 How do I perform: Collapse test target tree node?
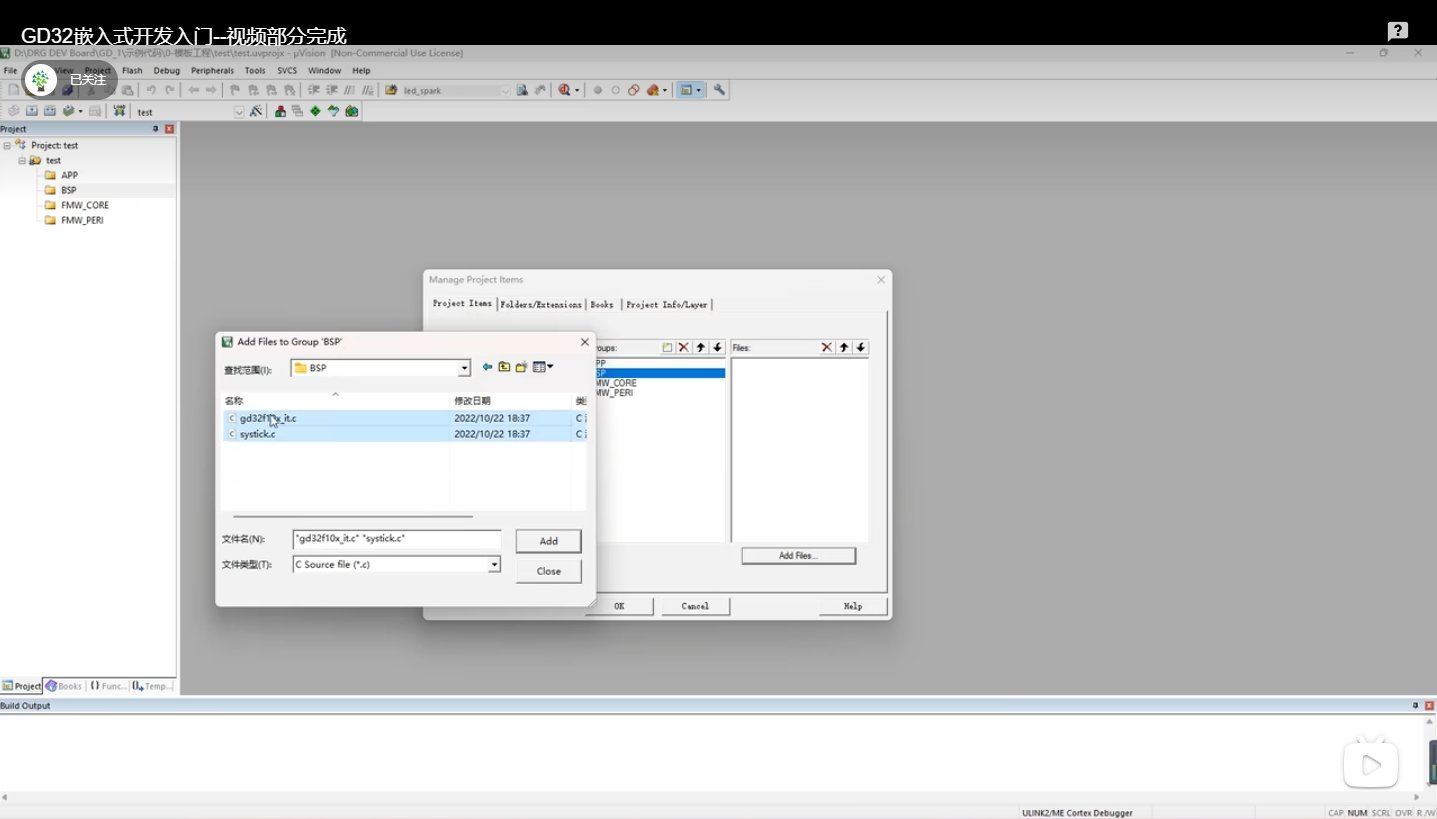[22, 160]
